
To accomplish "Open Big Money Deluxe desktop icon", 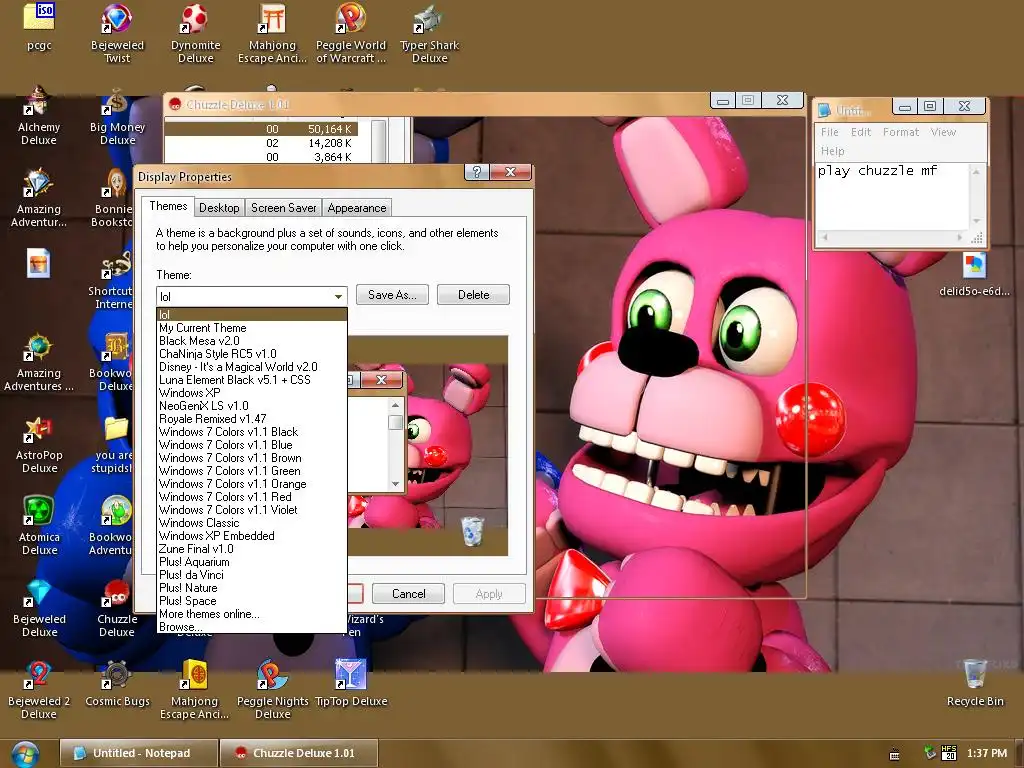I will point(117,116).
